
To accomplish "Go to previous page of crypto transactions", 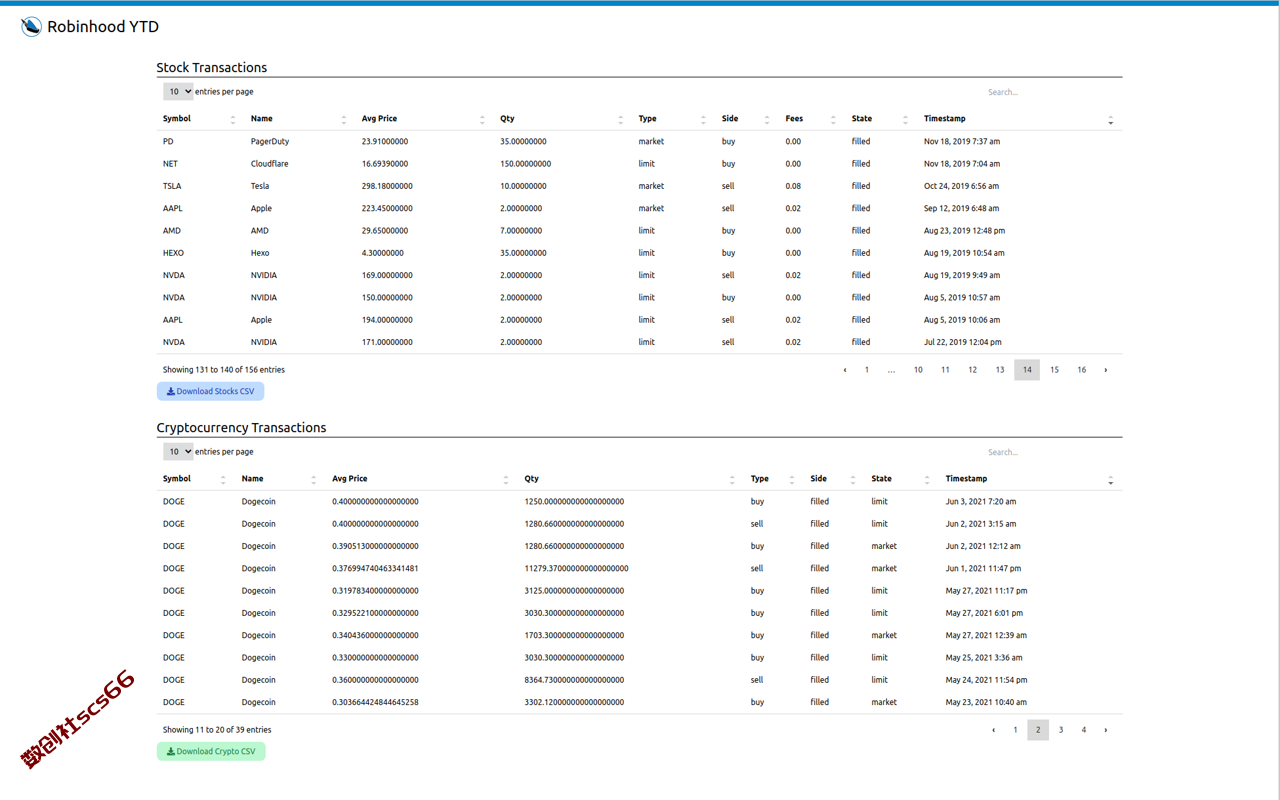I will point(993,730).
